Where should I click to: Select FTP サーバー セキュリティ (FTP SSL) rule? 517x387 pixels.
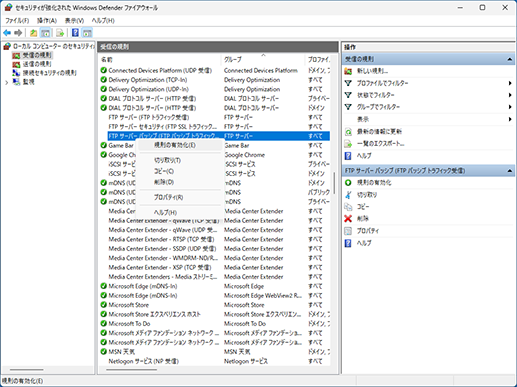pyautogui.click(x=162, y=127)
